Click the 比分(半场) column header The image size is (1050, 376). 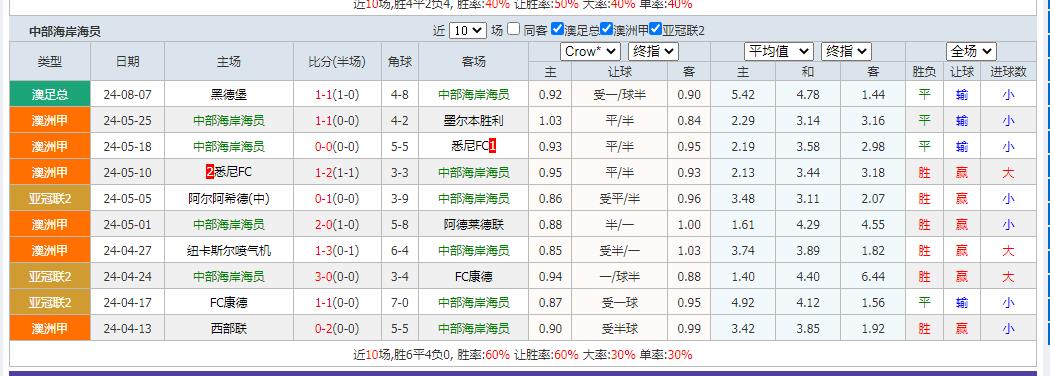[337, 62]
